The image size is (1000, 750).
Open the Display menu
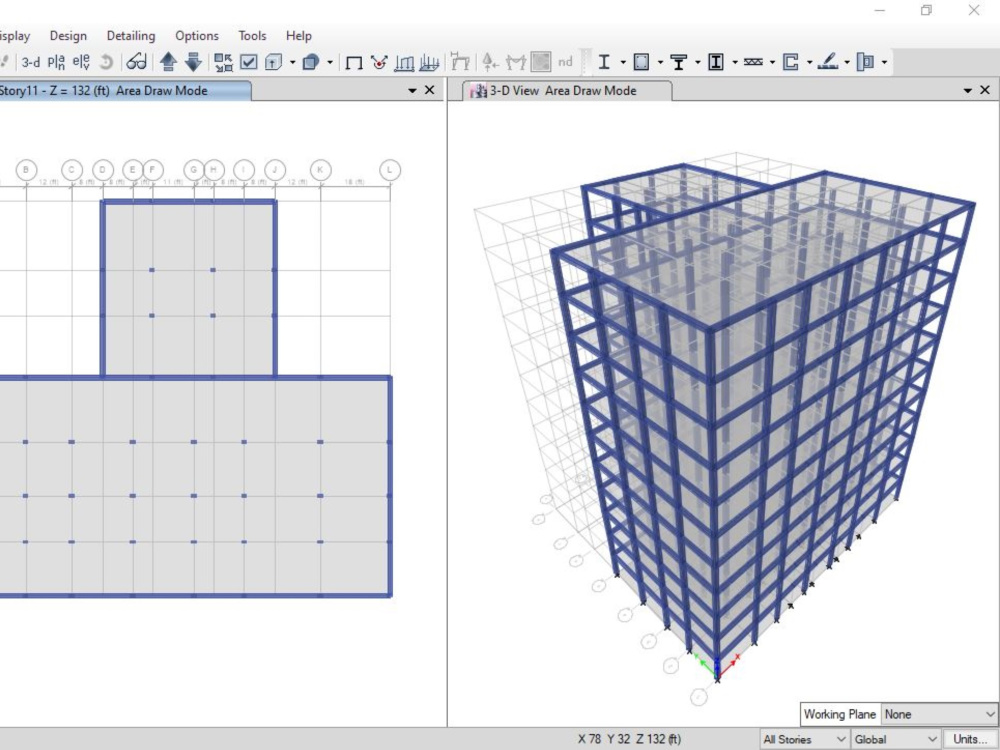pyautogui.click(x=14, y=36)
